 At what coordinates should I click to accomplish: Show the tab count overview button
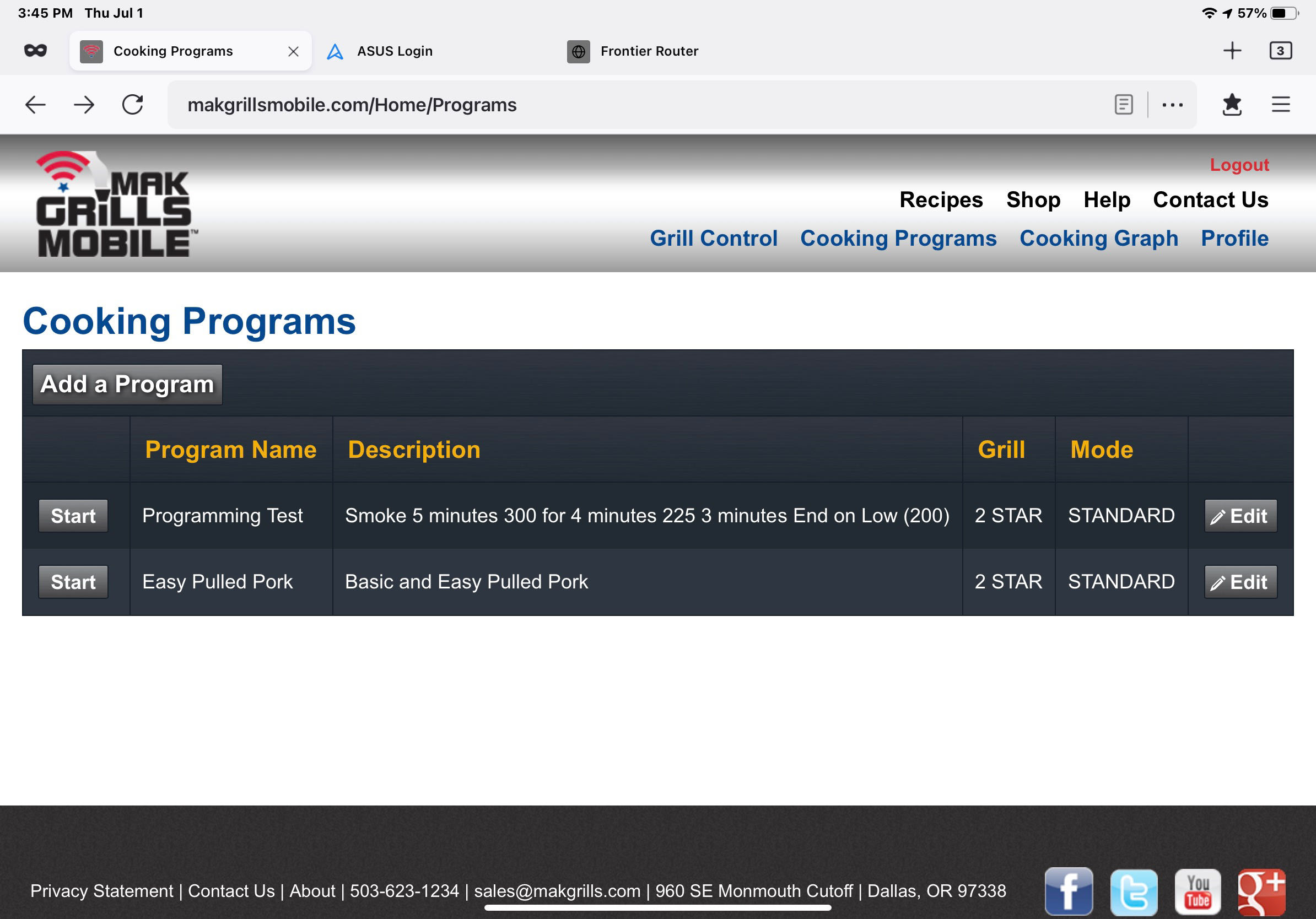1280,51
